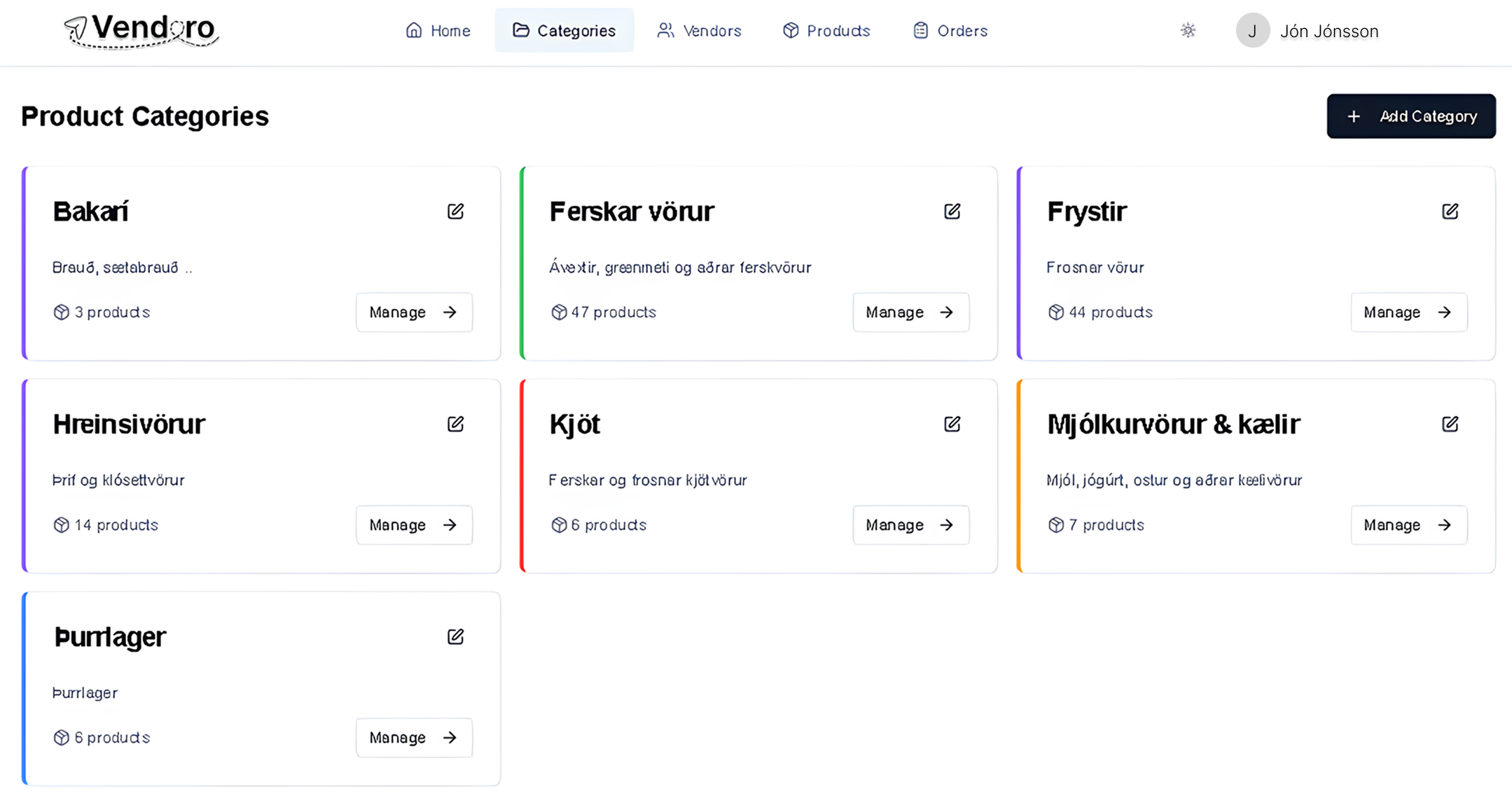
Task: Manage the Ferskar vörur category
Action: coord(910,313)
